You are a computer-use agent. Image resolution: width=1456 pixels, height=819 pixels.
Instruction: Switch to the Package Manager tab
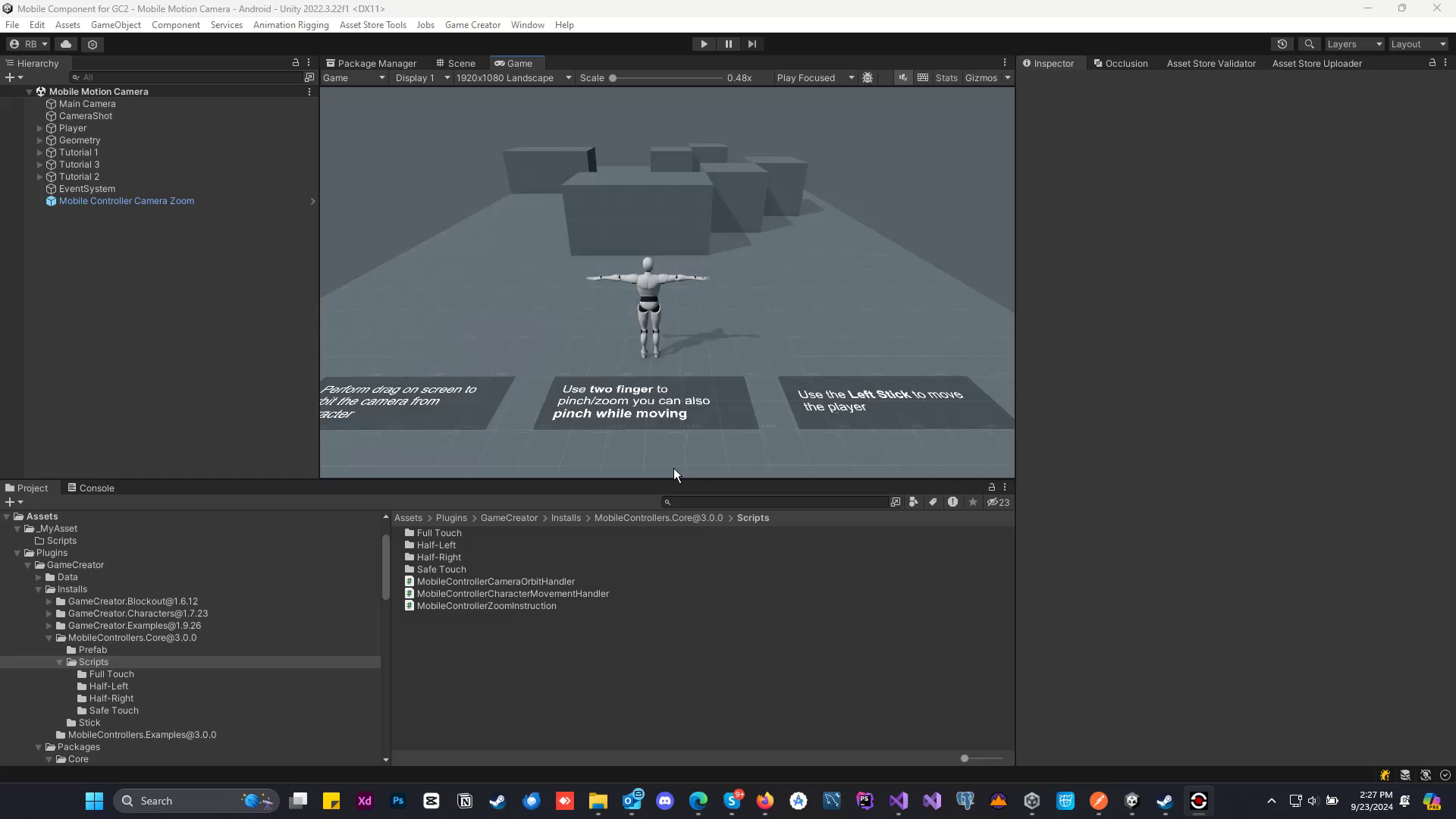pyautogui.click(x=371, y=63)
